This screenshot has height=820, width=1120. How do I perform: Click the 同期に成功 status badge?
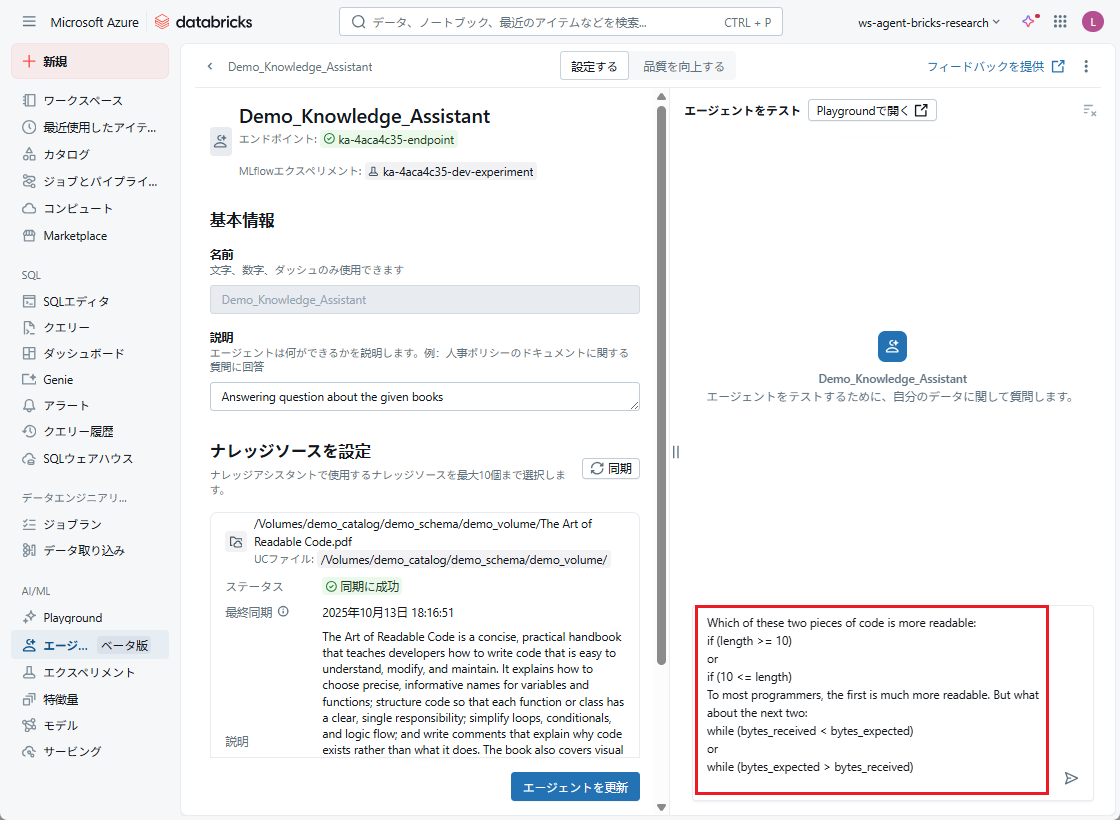362,586
